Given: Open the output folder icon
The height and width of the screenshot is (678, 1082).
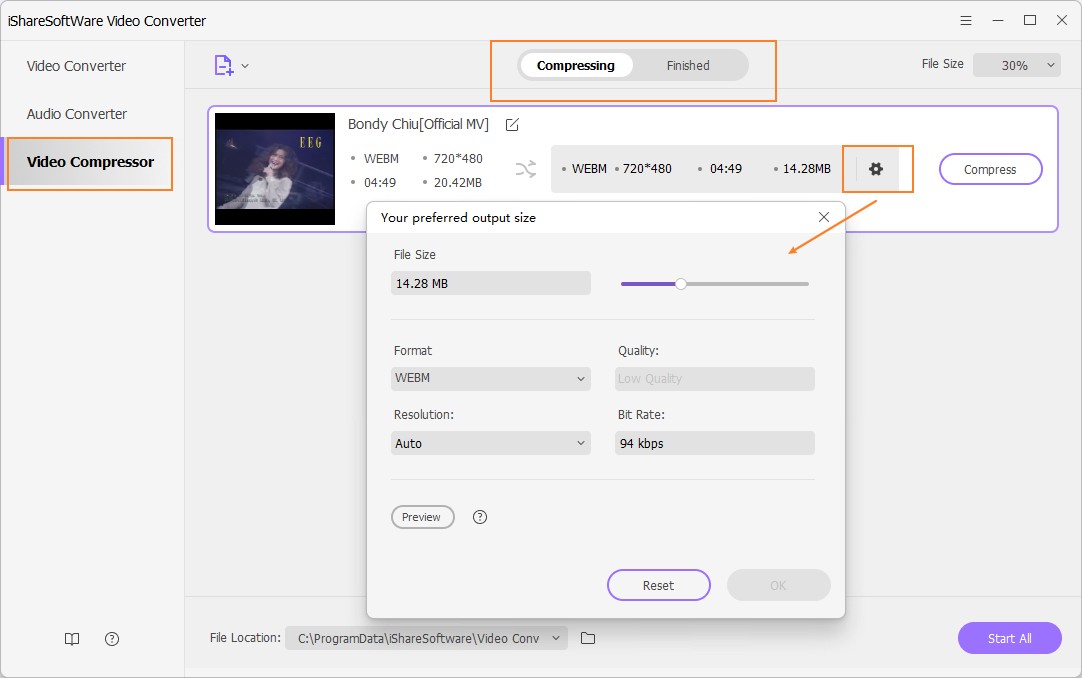Looking at the screenshot, I should point(588,638).
